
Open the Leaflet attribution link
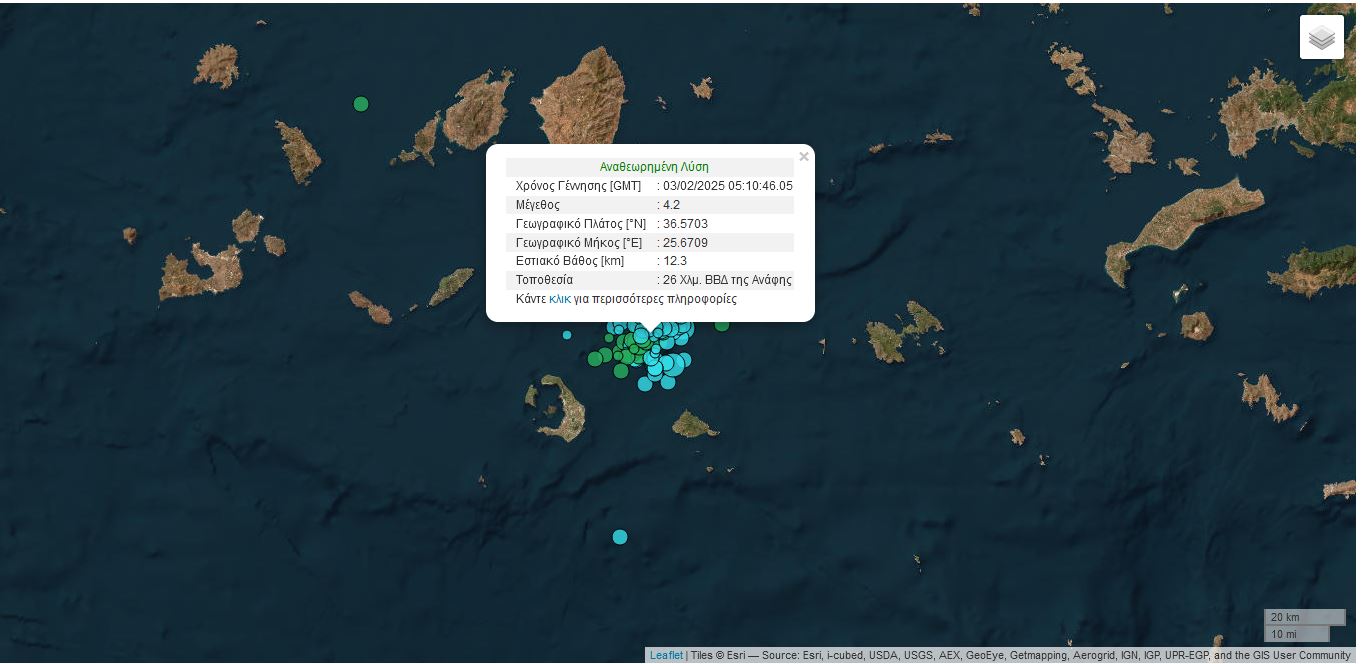tap(666, 655)
